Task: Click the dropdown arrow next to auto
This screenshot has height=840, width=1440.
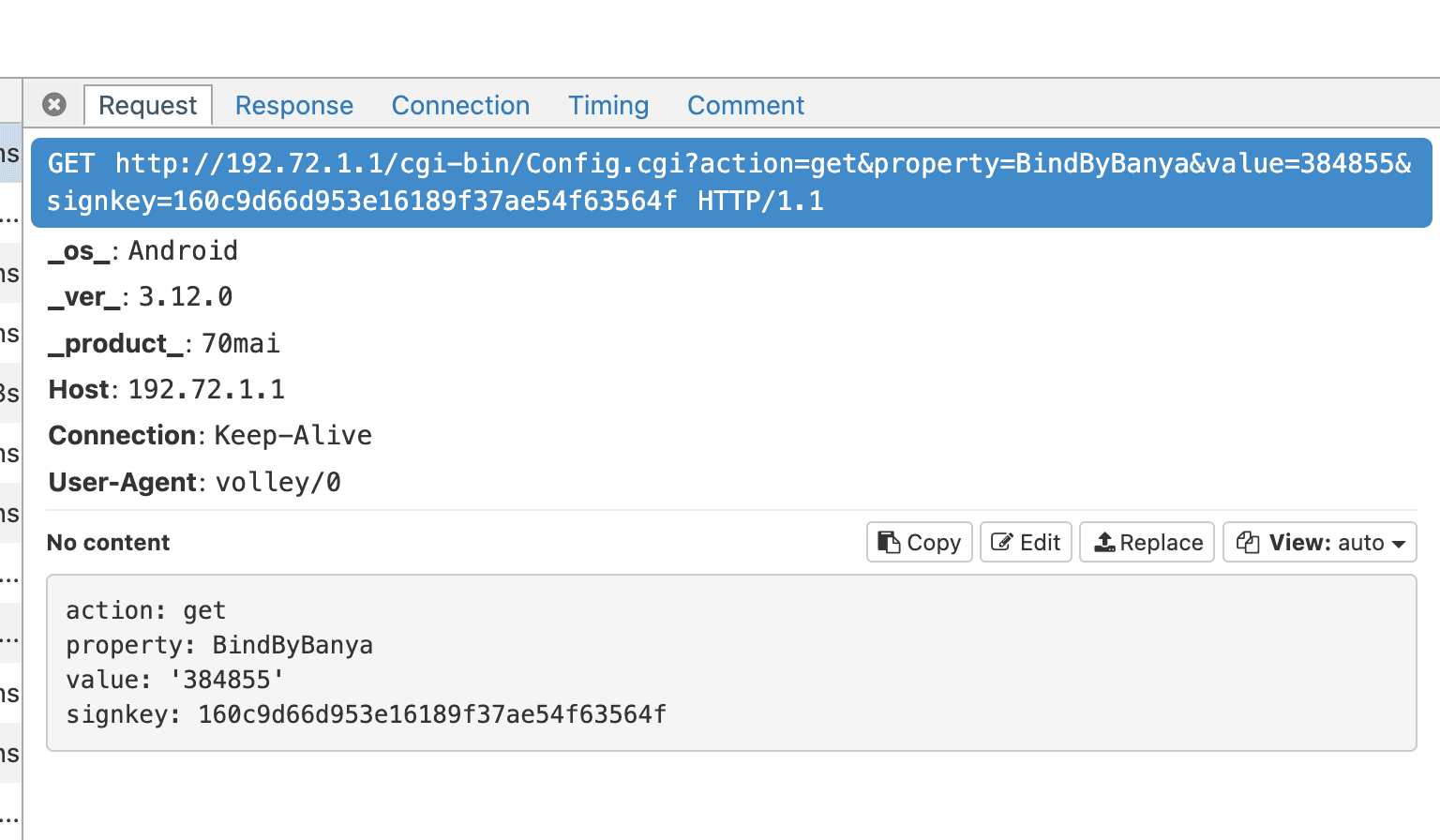Action: point(1399,542)
